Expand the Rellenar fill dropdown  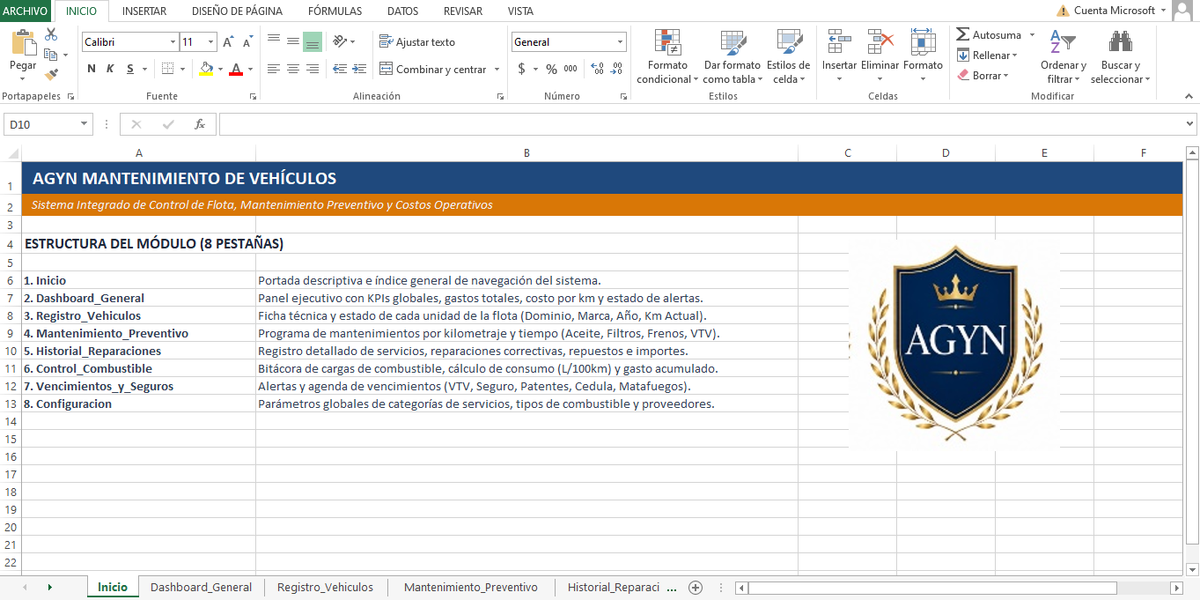(1015, 55)
